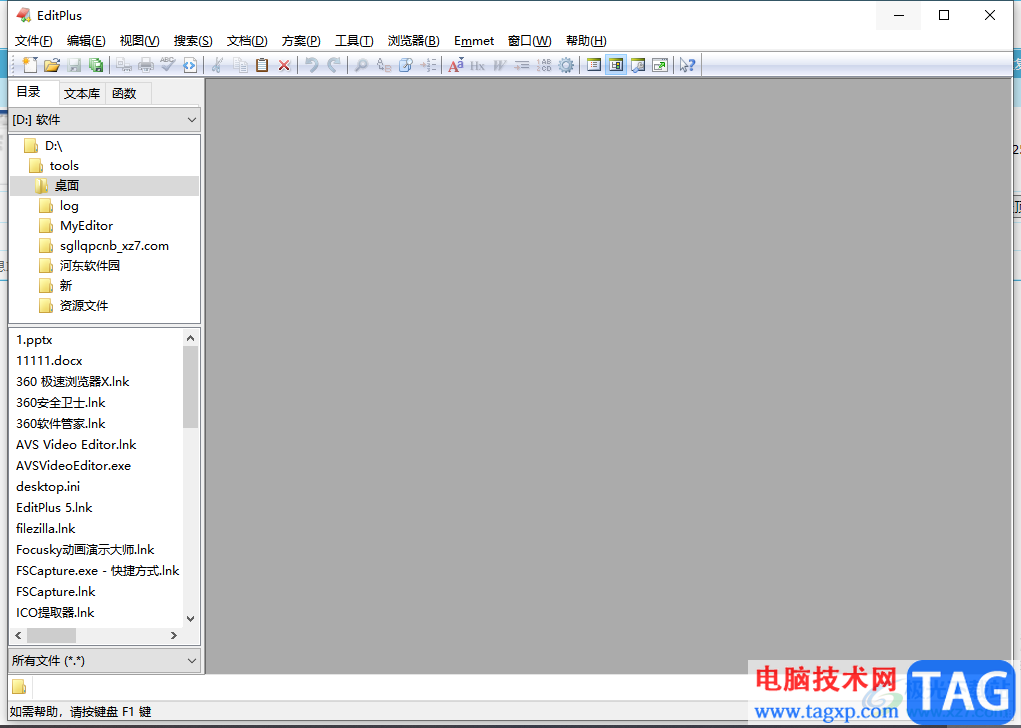
Task: Click the Save All green disks icon
Action: (x=96, y=64)
